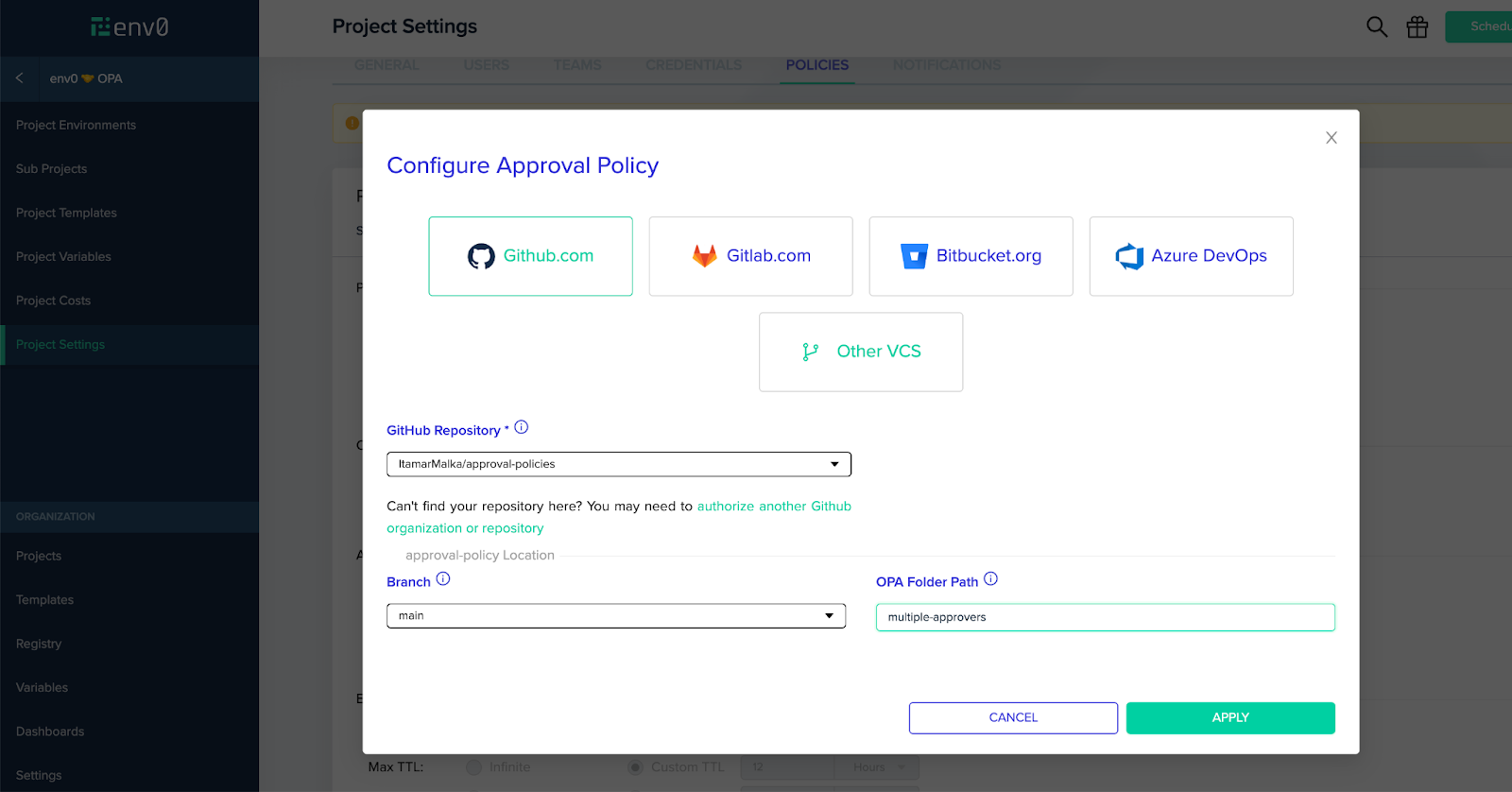Click the OPA Folder Path input field
The height and width of the screenshot is (792, 1512).
(x=1105, y=617)
